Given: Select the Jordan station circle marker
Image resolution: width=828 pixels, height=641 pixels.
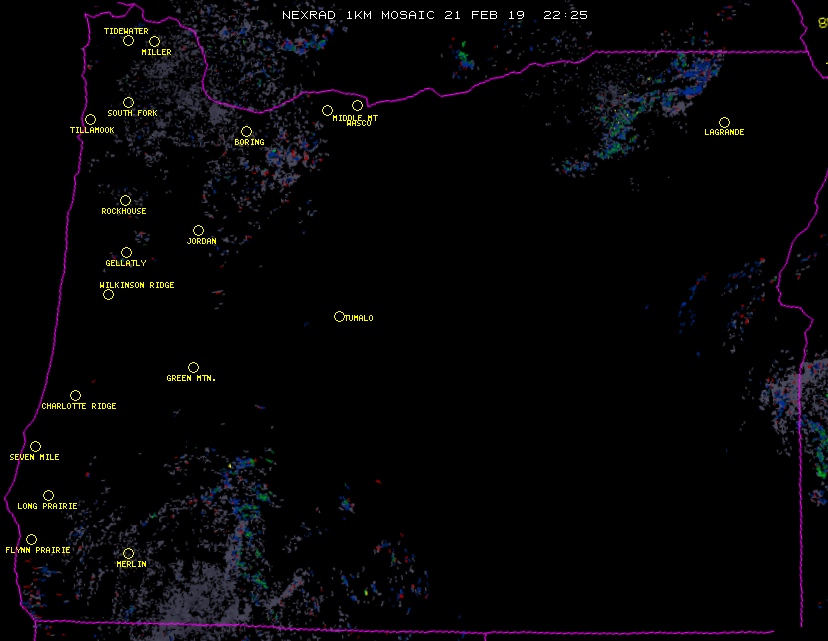Looking at the screenshot, I should (x=198, y=231).
